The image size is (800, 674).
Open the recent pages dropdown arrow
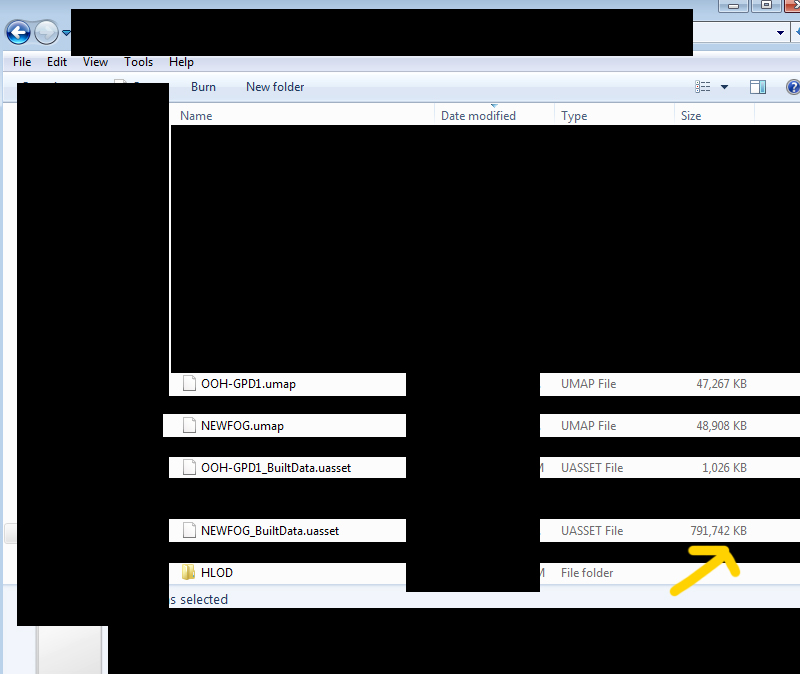[66, 33]
